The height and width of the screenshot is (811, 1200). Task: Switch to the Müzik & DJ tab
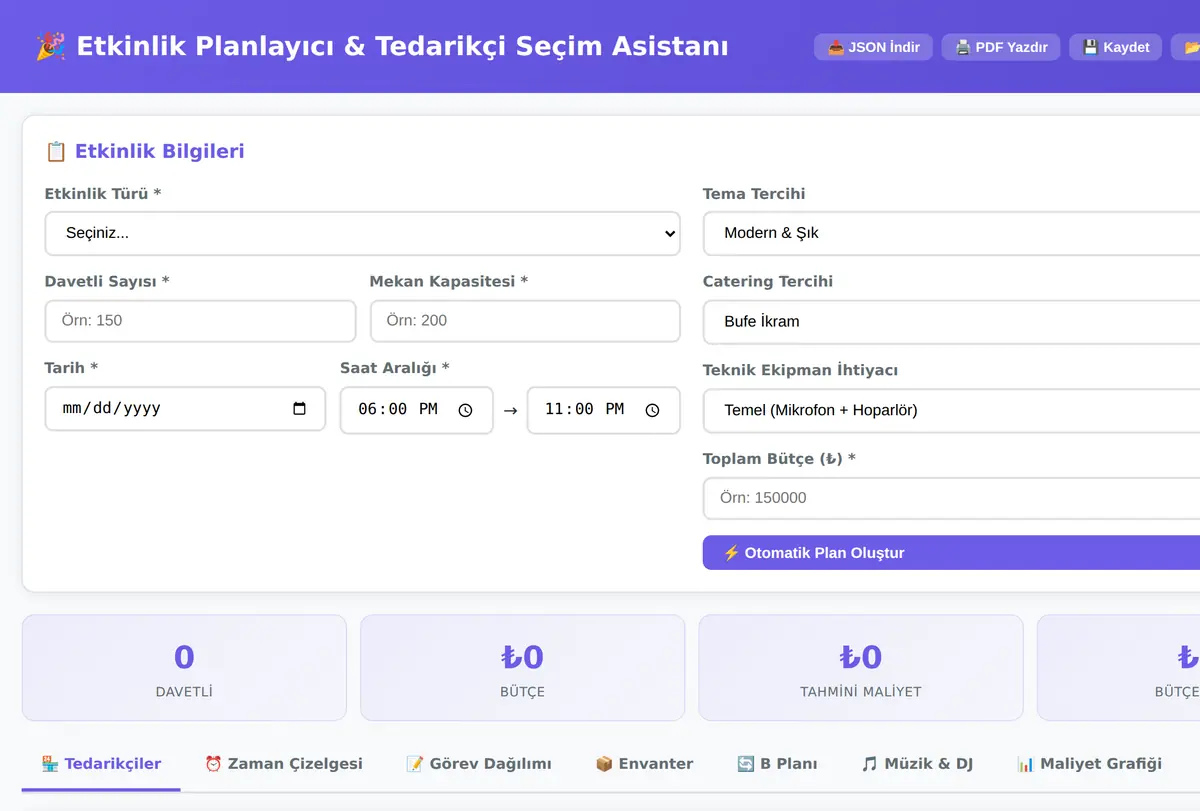(x=917, y=764)
